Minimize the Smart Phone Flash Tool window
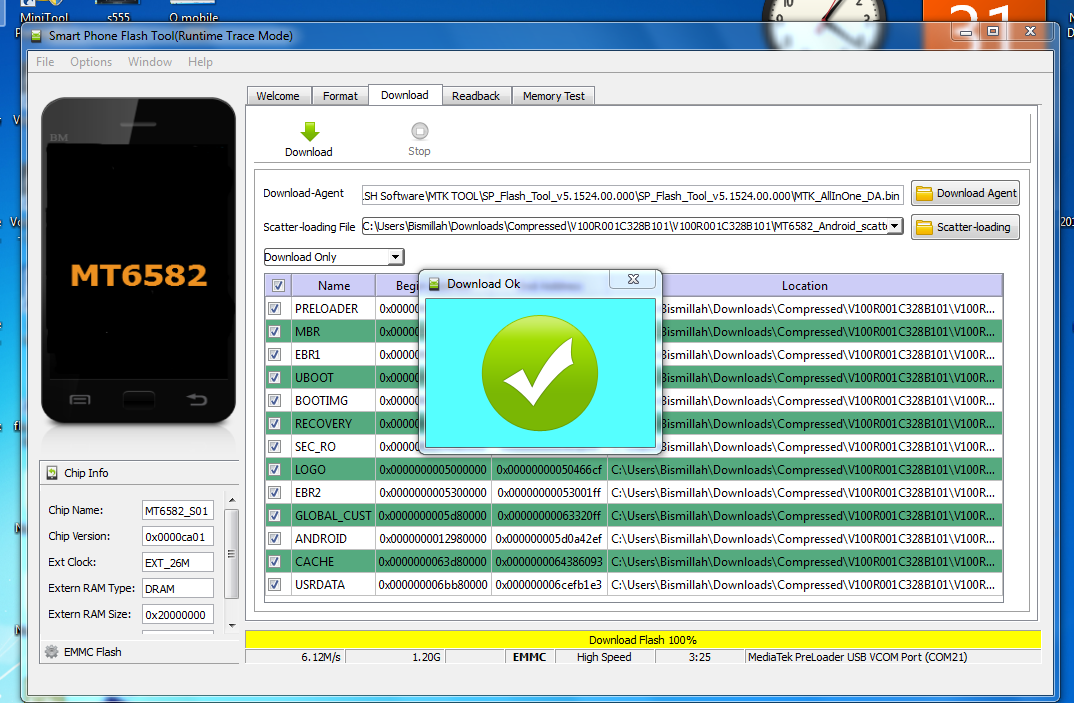The width and height of the screenshot is (1074, 703). [x=966, y=32]
